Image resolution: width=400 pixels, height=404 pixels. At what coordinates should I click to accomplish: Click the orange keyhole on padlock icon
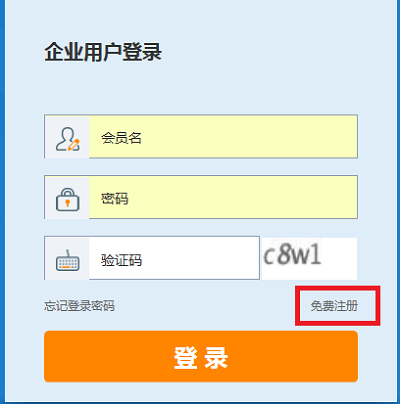[x=68, y=202]
